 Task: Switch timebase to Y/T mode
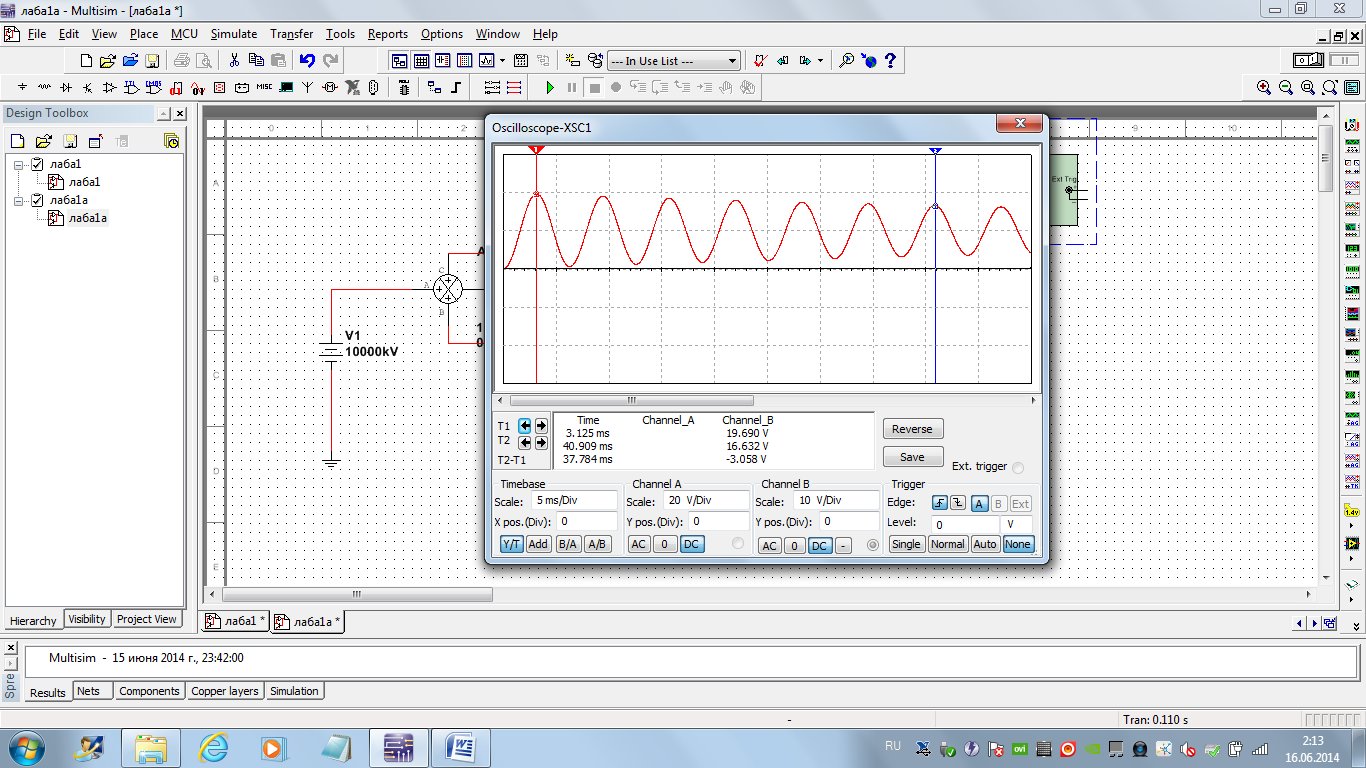tap(511, 544)
